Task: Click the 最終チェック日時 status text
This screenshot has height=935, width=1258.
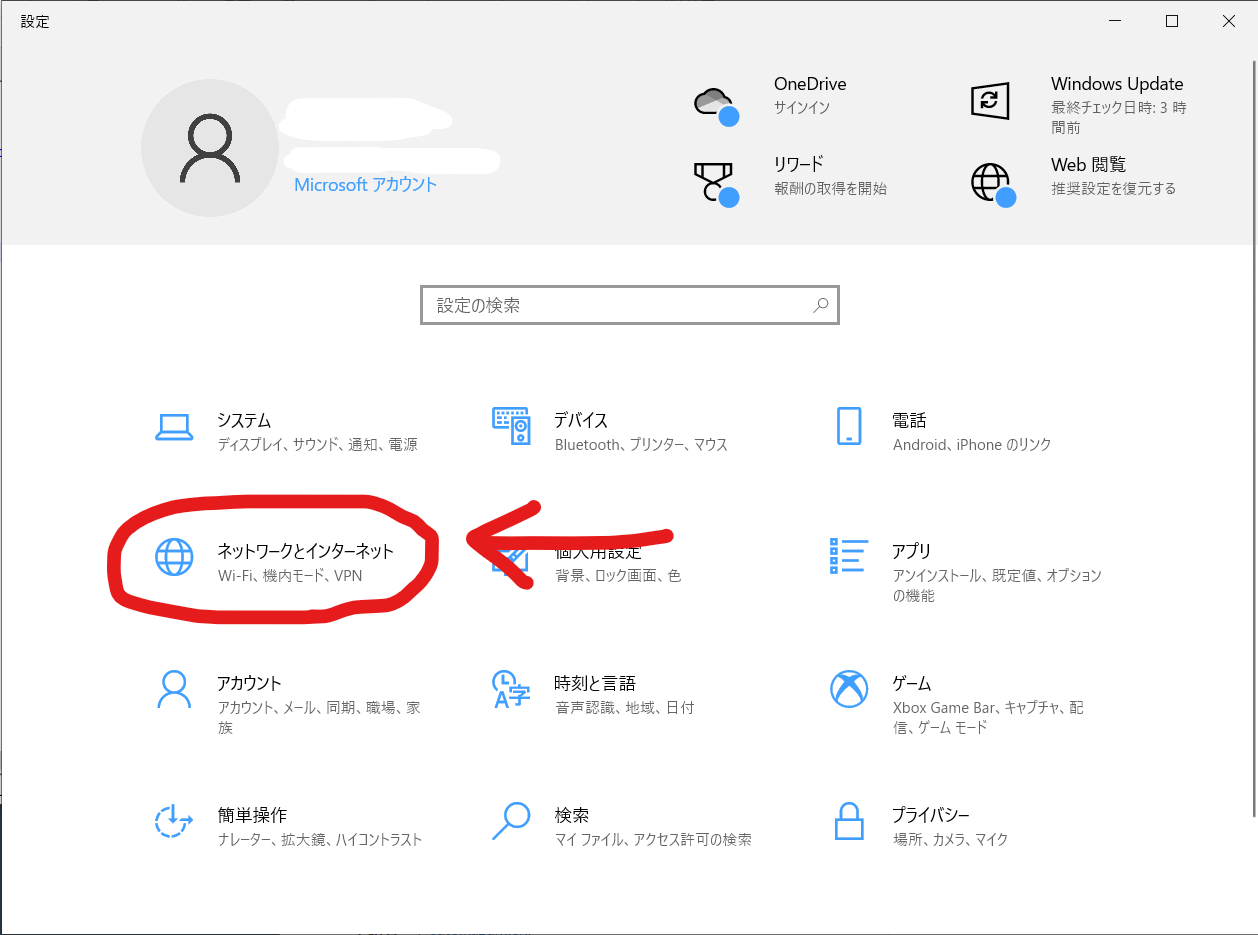Action: [1118, 118]
